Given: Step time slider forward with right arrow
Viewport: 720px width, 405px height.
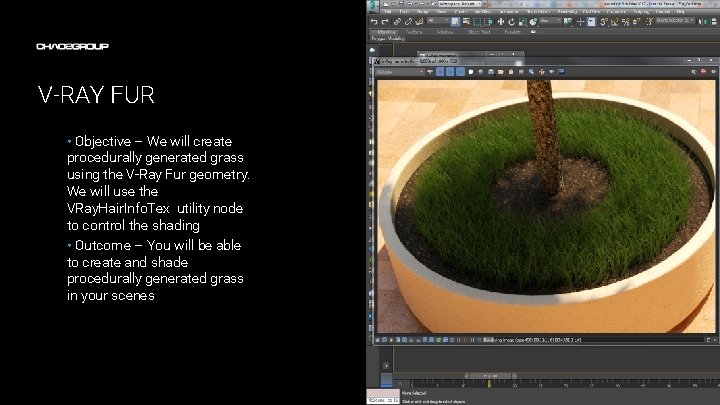Looking at the screenshot, I should (514, 376).
